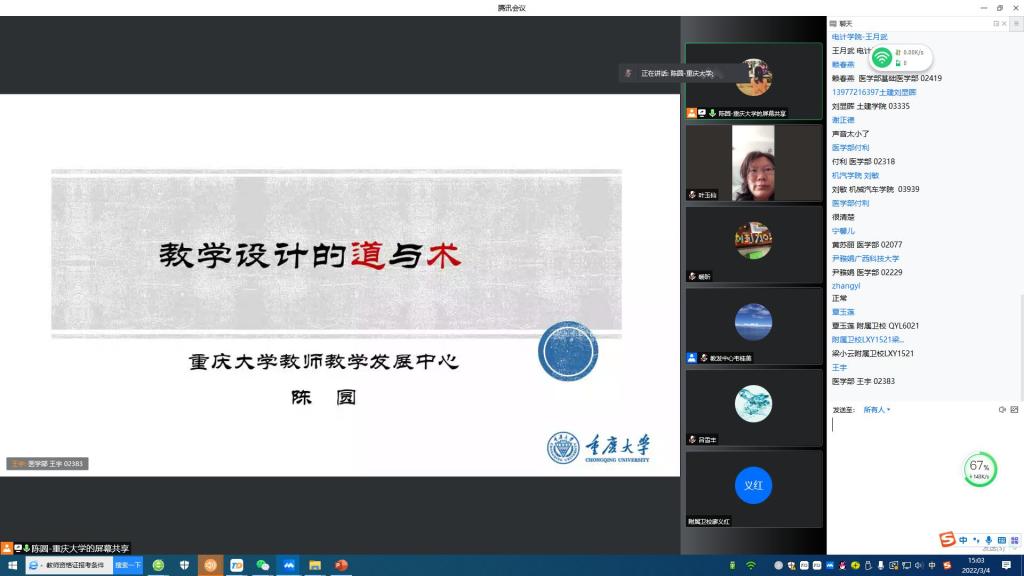
Task: Open the send-to 所有人 dropdown
Action: coord(876,409)
